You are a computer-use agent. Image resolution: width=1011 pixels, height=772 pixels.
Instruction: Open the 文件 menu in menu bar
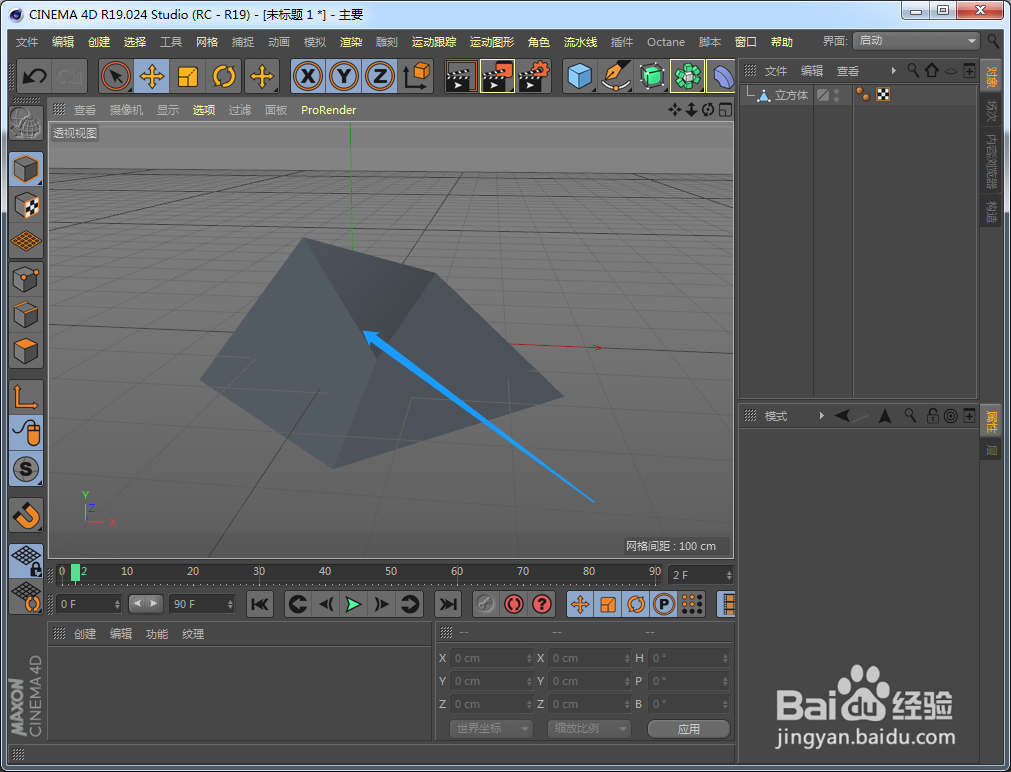click(x=26, y=42)
